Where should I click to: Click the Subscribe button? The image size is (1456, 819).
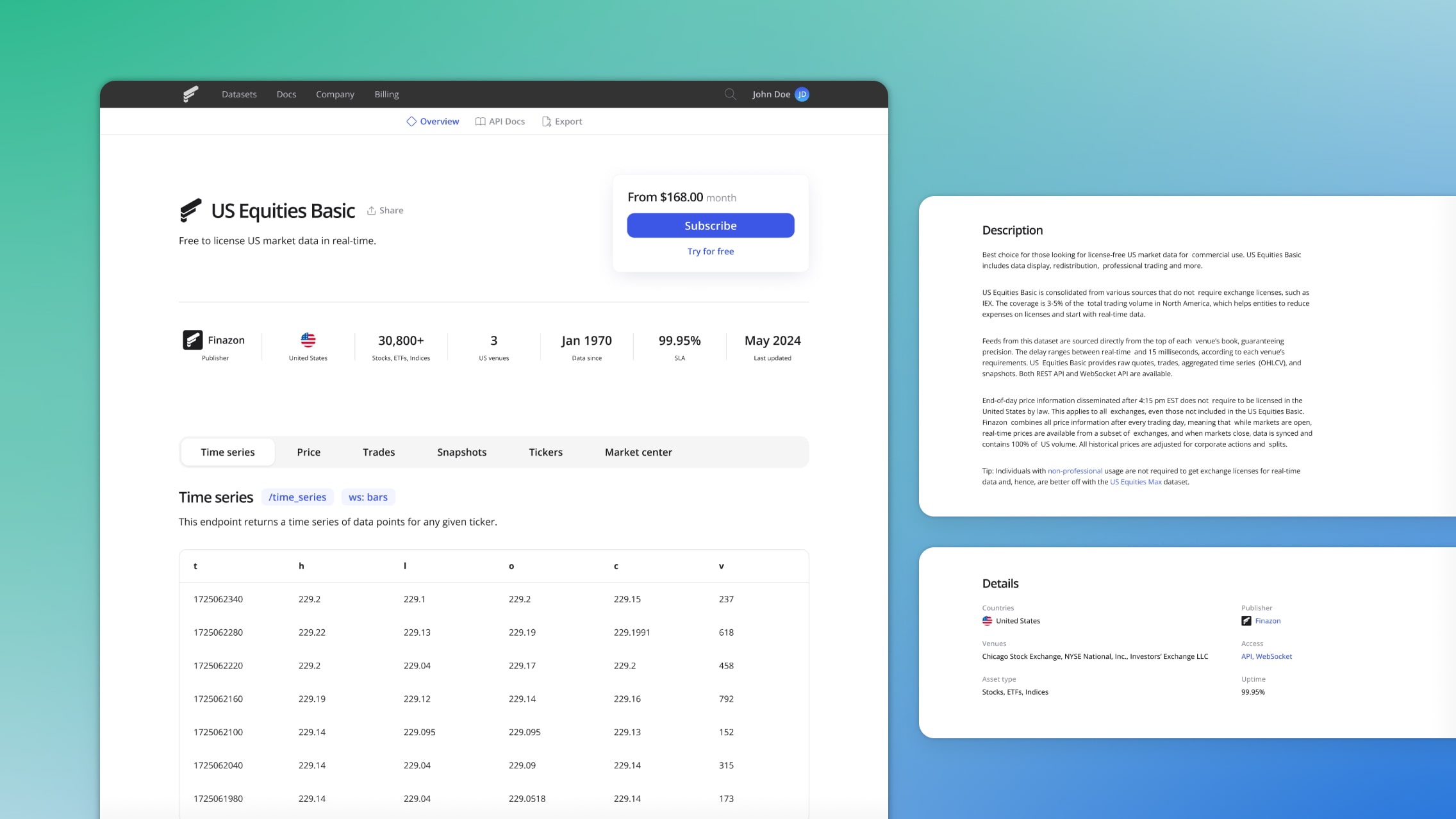pyautogui.click(x=710, y=226)
